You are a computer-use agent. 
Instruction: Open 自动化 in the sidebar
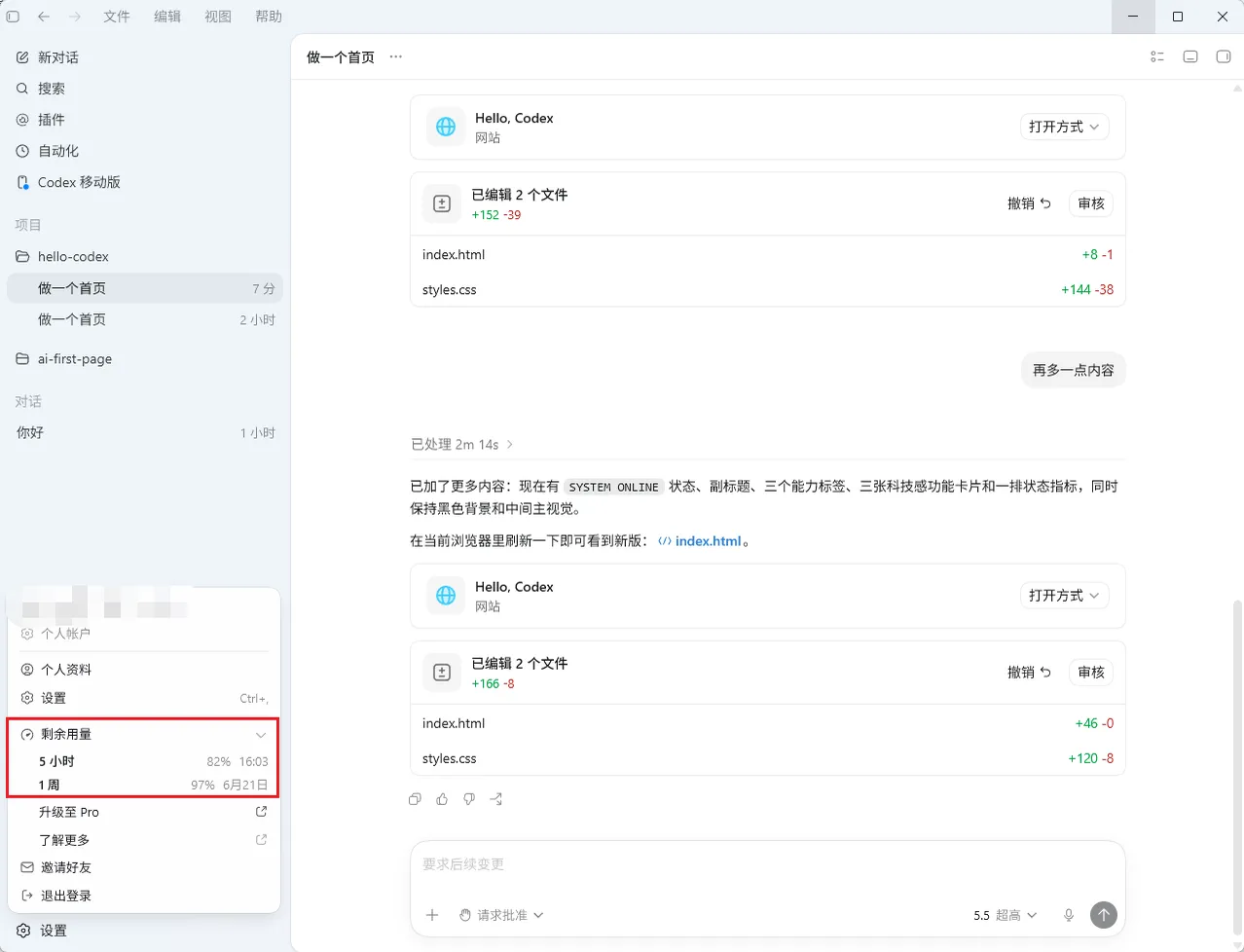click(x=145, y=151)
